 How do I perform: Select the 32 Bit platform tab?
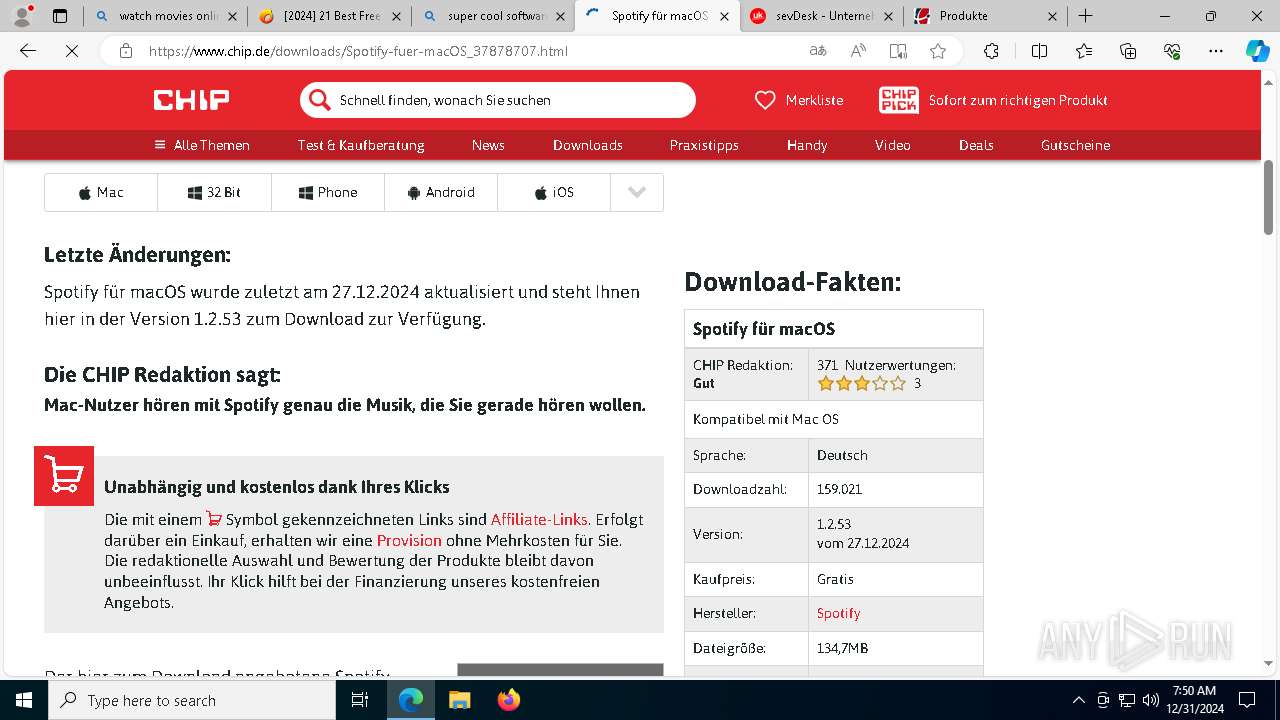[214, 192]
